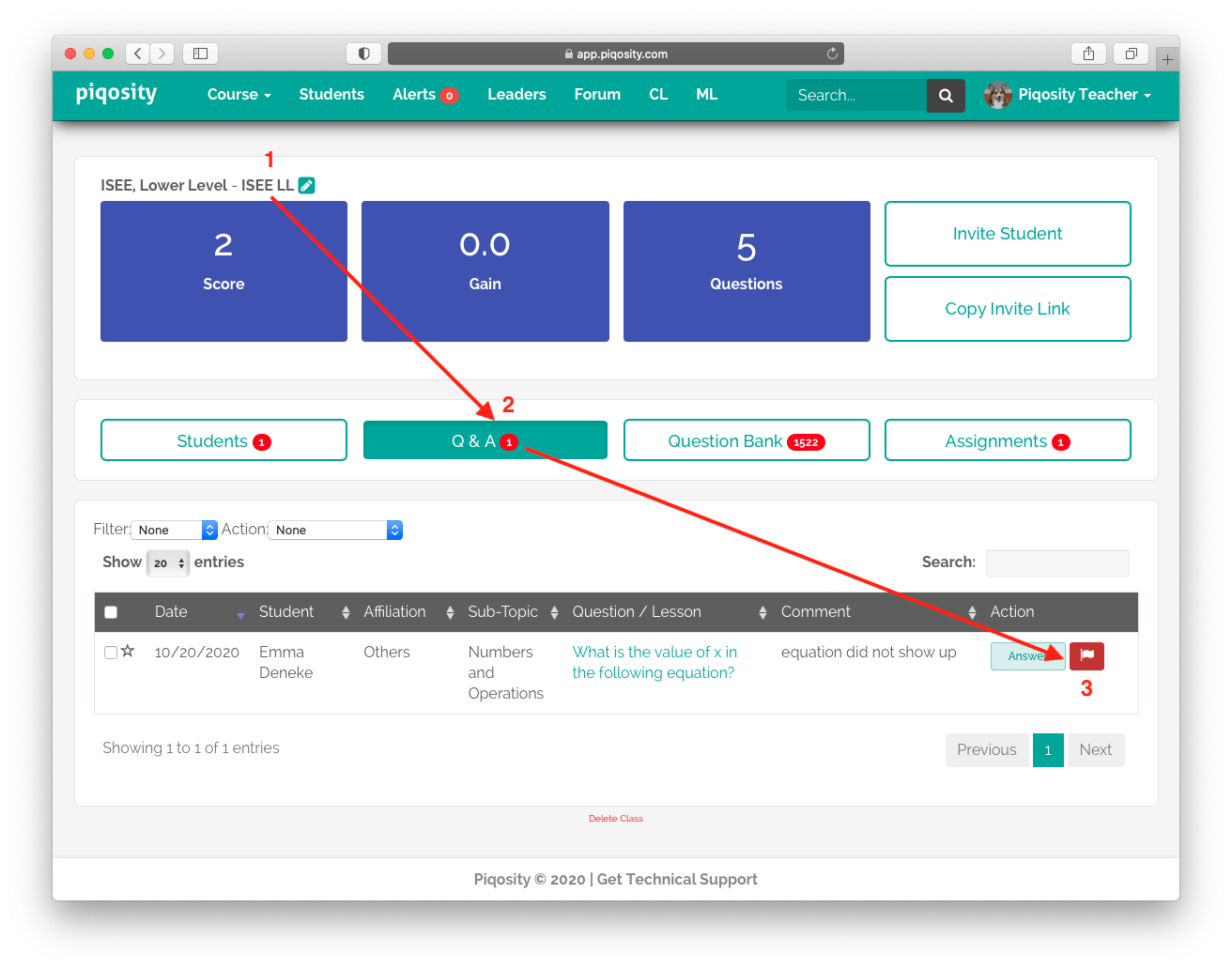Click the Score tile showing 2
This screenshot has height=970, width=1232.
pyautogui.click(x=223, y=271)
